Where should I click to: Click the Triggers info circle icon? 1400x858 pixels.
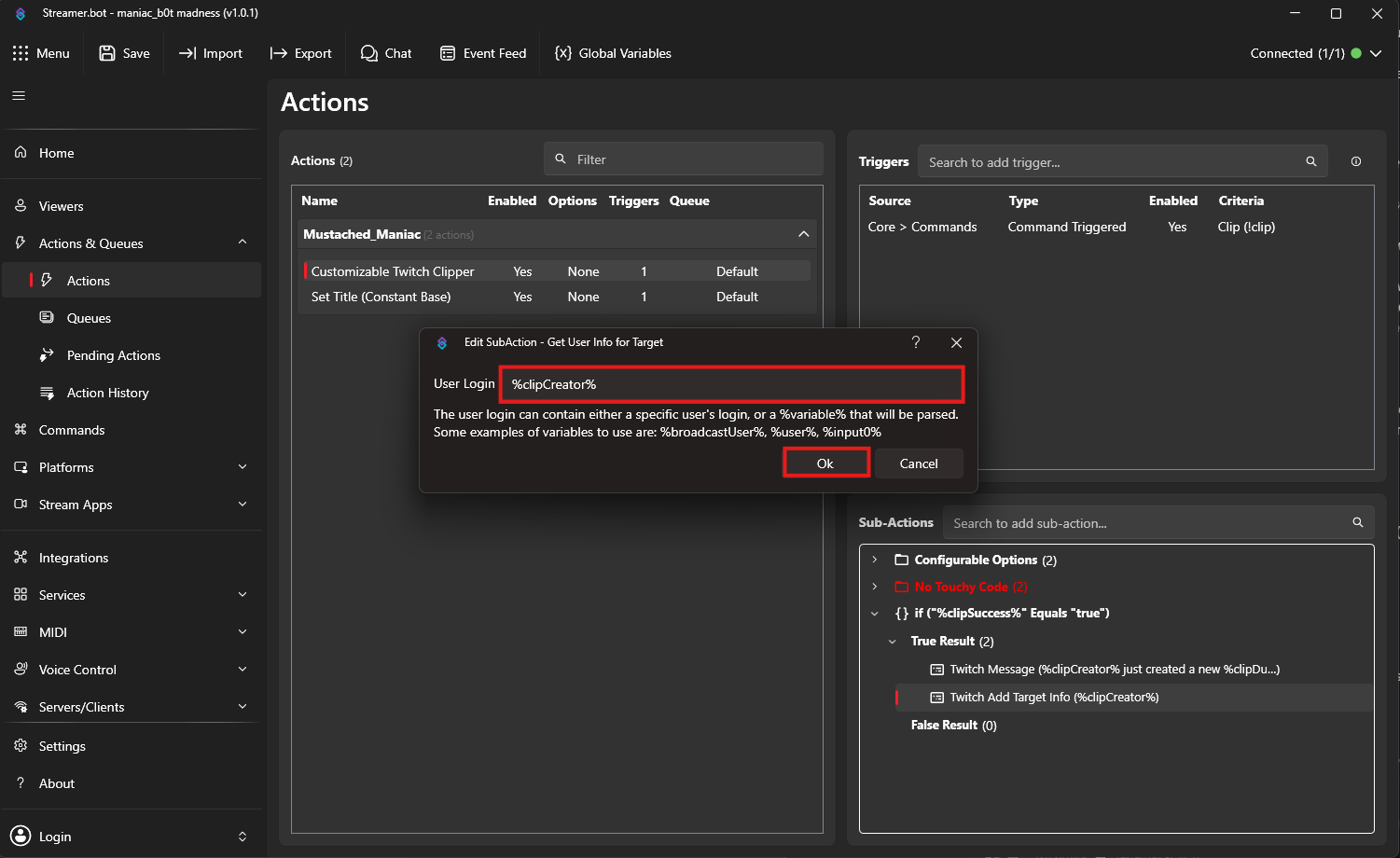(x=1356, y=161)
